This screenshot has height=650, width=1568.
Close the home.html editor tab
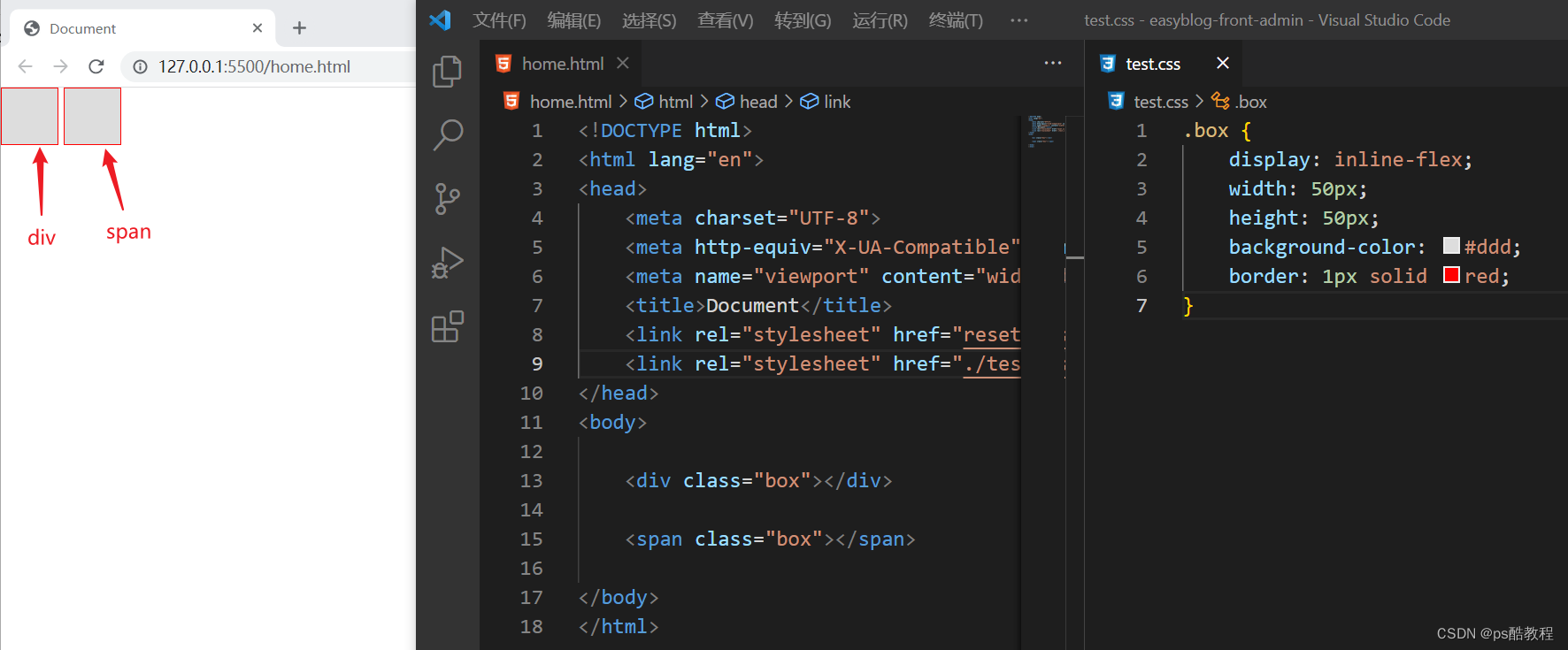coord(623,63)
